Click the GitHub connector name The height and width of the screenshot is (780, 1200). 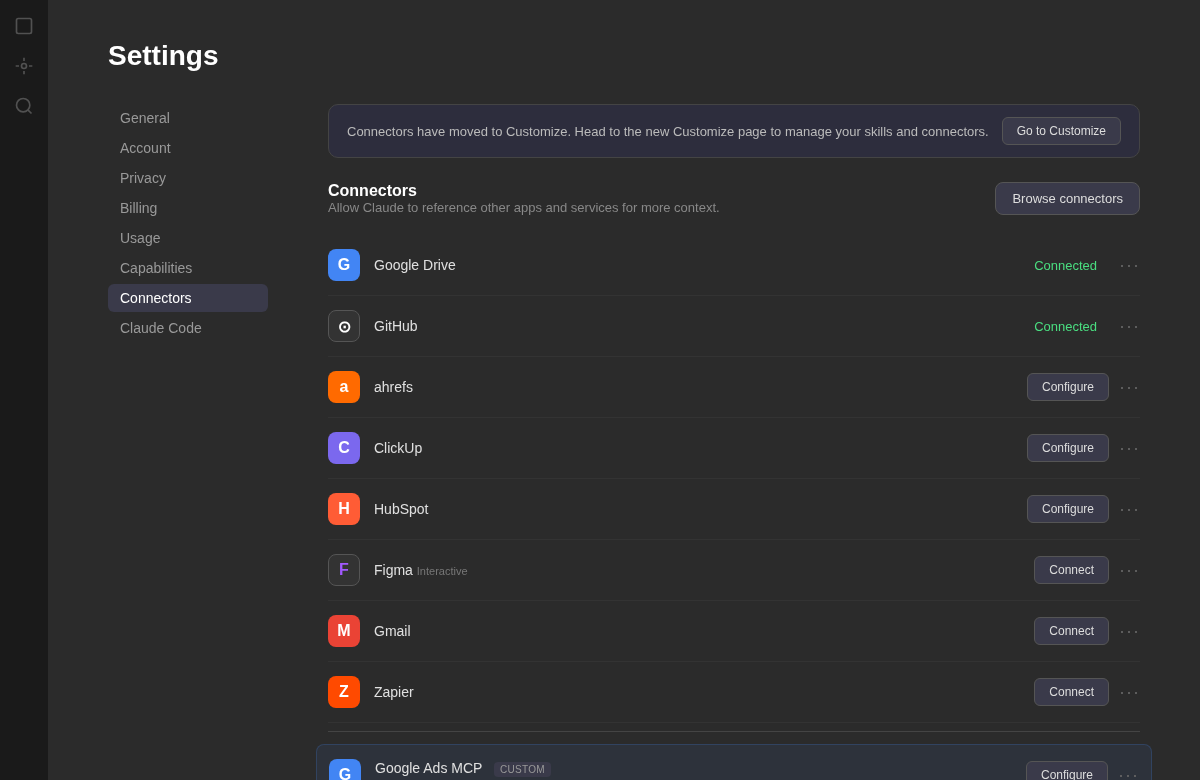click(x=396, y=326)
